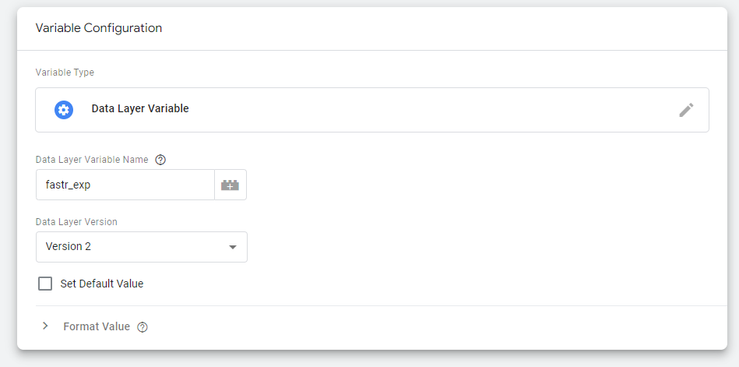Open the variable picker brick icon
The width and height of the screenshot is (739, 367).
pos(230,185)
